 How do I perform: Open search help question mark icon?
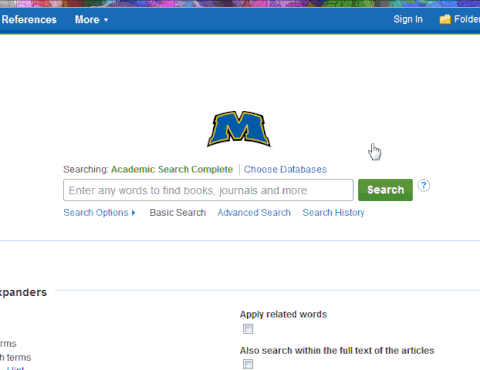[x=424, y=185]
